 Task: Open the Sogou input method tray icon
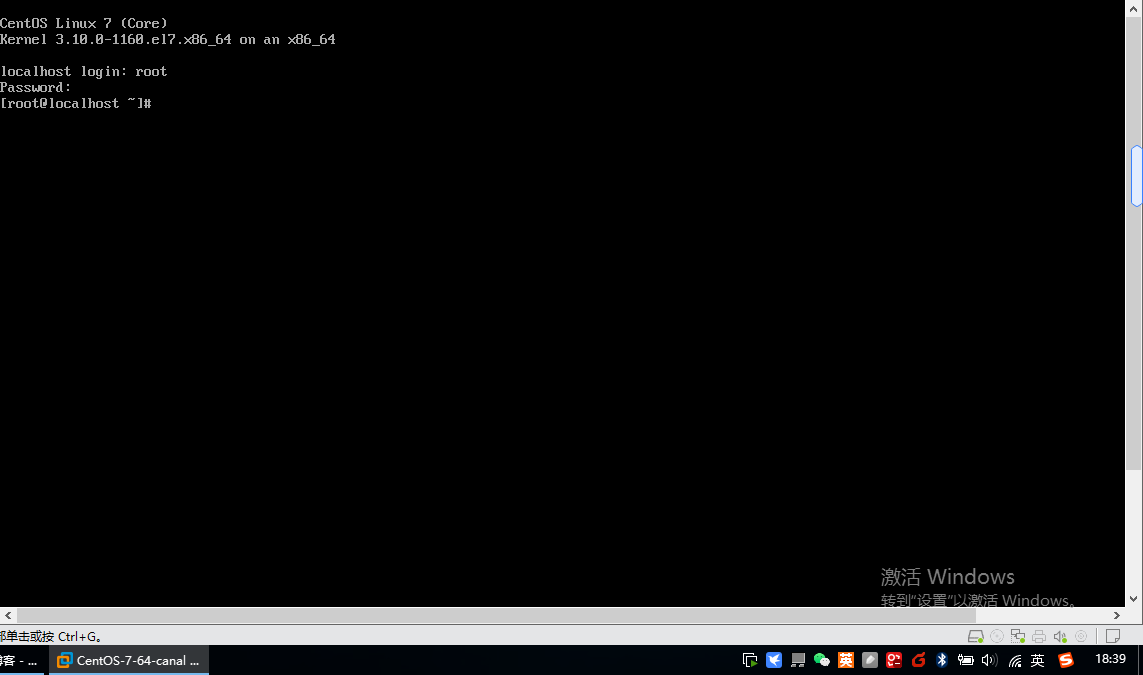point(1066,660)
